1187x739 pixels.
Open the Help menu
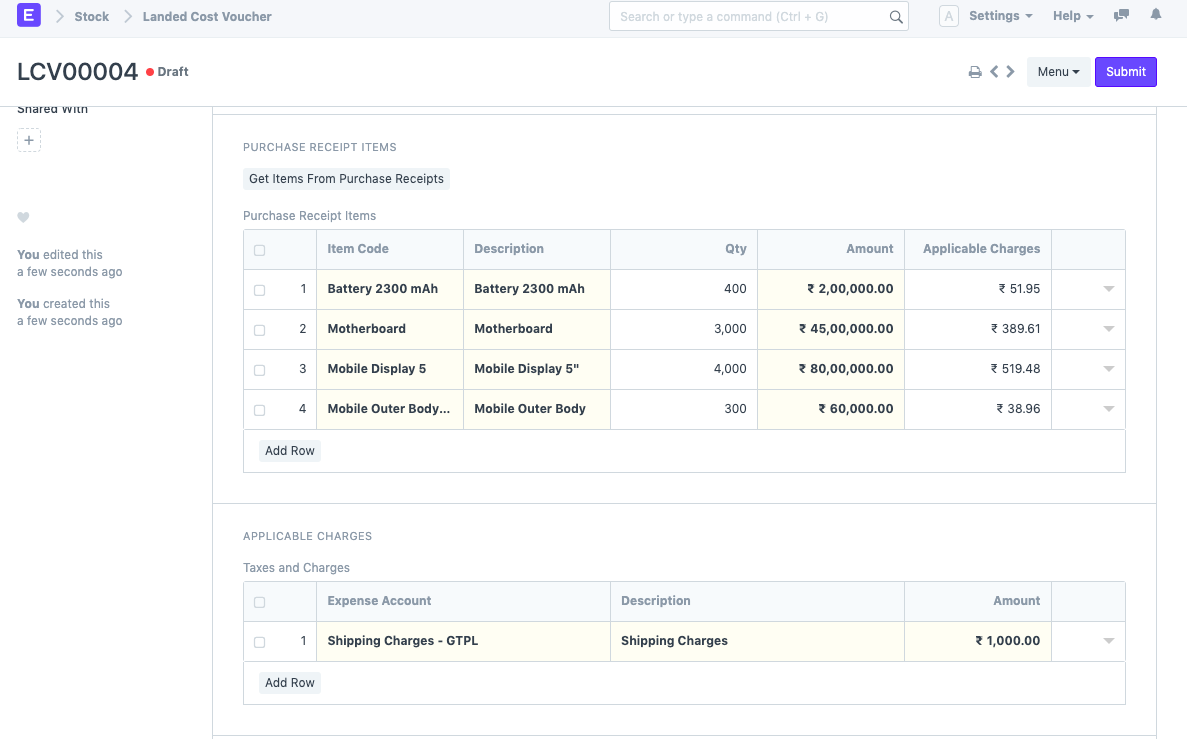point(1073,16)
